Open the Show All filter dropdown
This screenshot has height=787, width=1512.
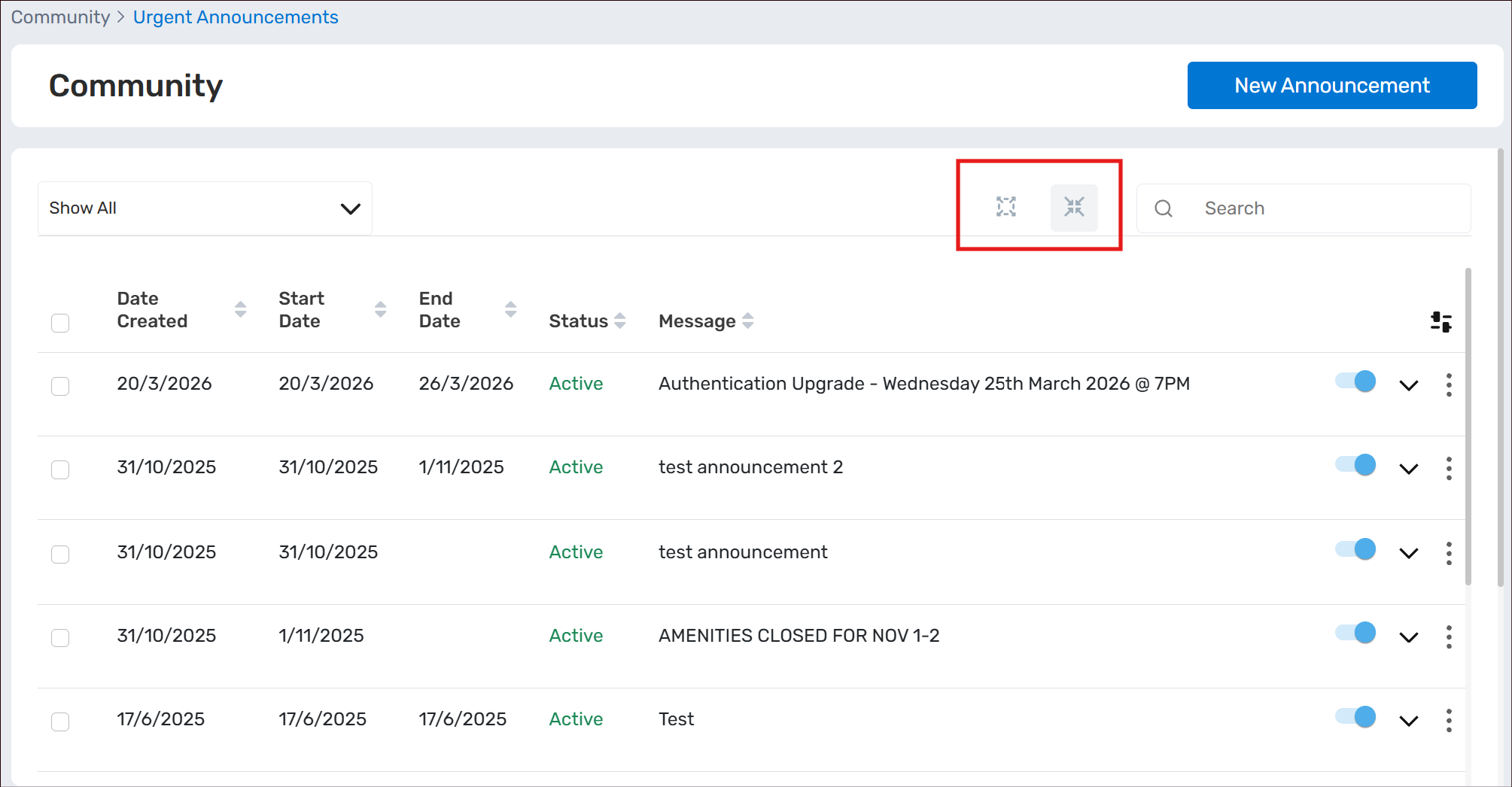[205, 208]
